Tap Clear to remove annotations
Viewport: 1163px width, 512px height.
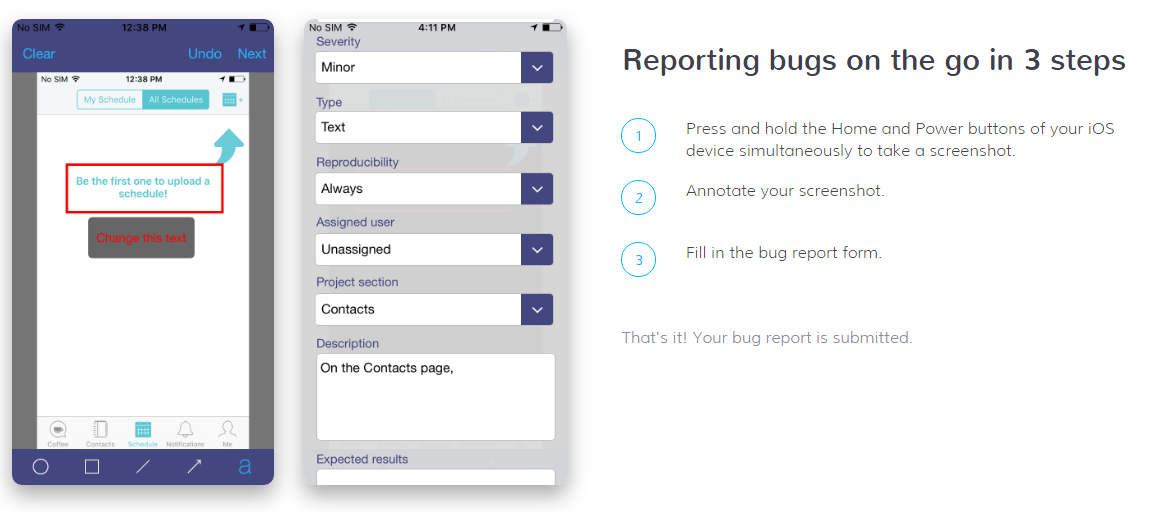click(x=39, y=54)
